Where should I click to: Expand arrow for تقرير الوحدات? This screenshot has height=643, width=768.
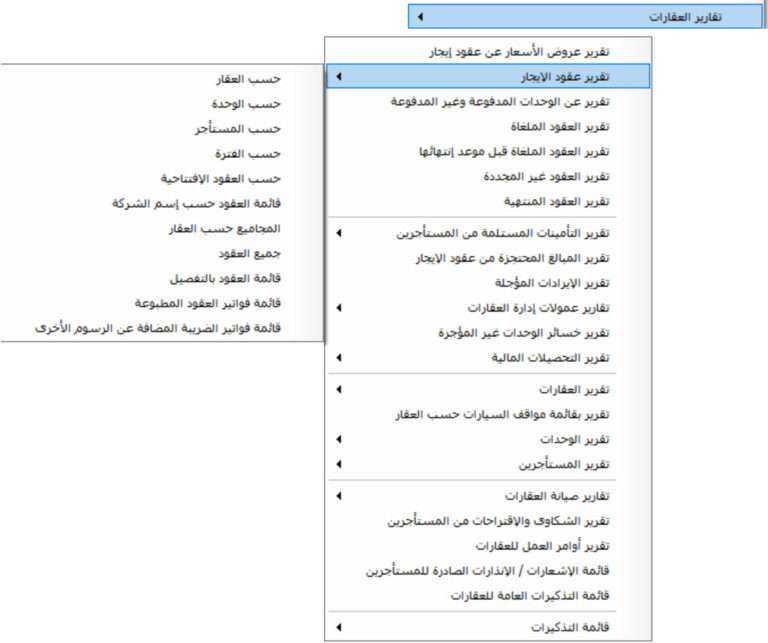[x=339, y=440]
